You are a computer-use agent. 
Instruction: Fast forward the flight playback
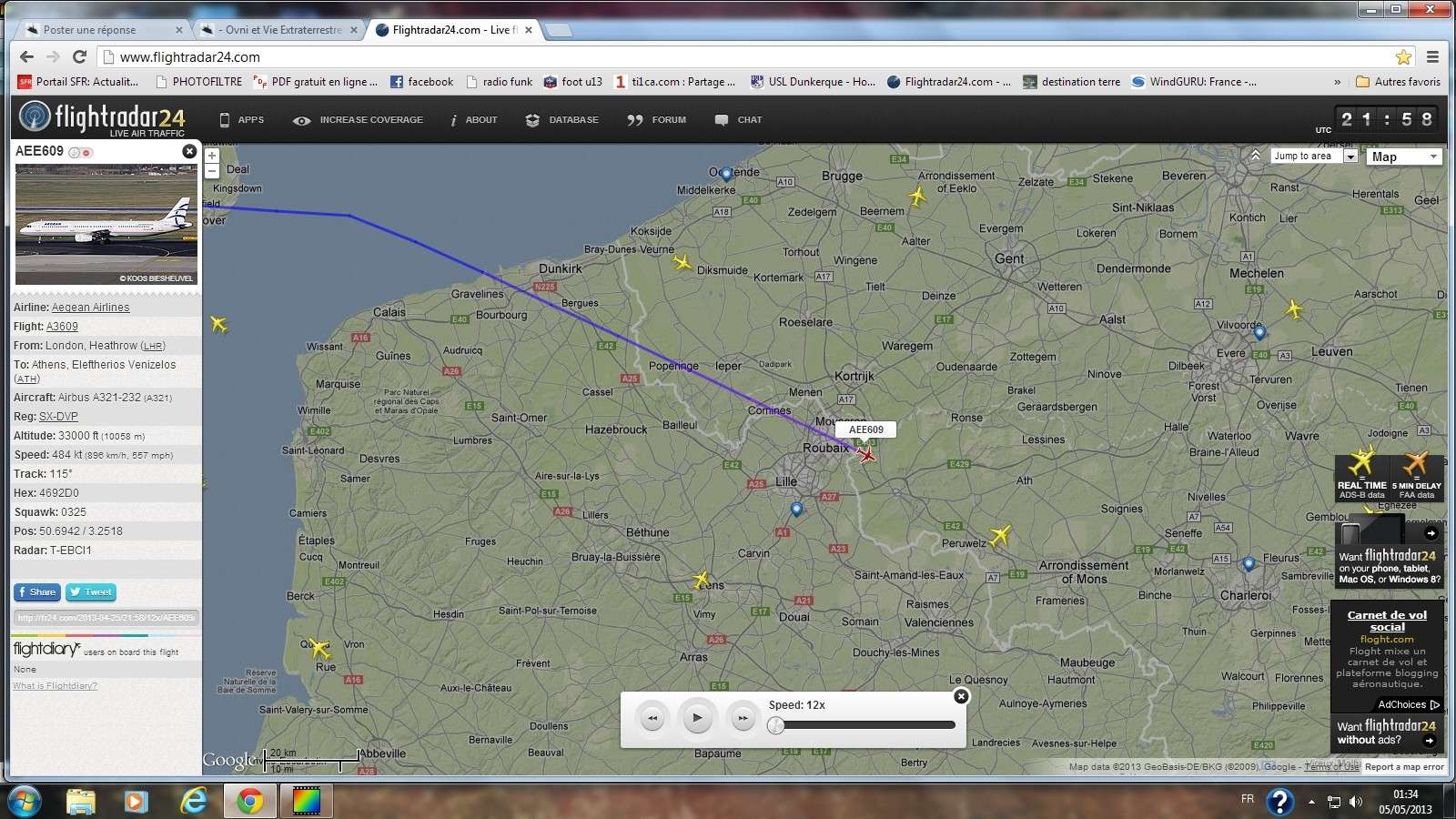pyautogui.click(x=743, y=718)
